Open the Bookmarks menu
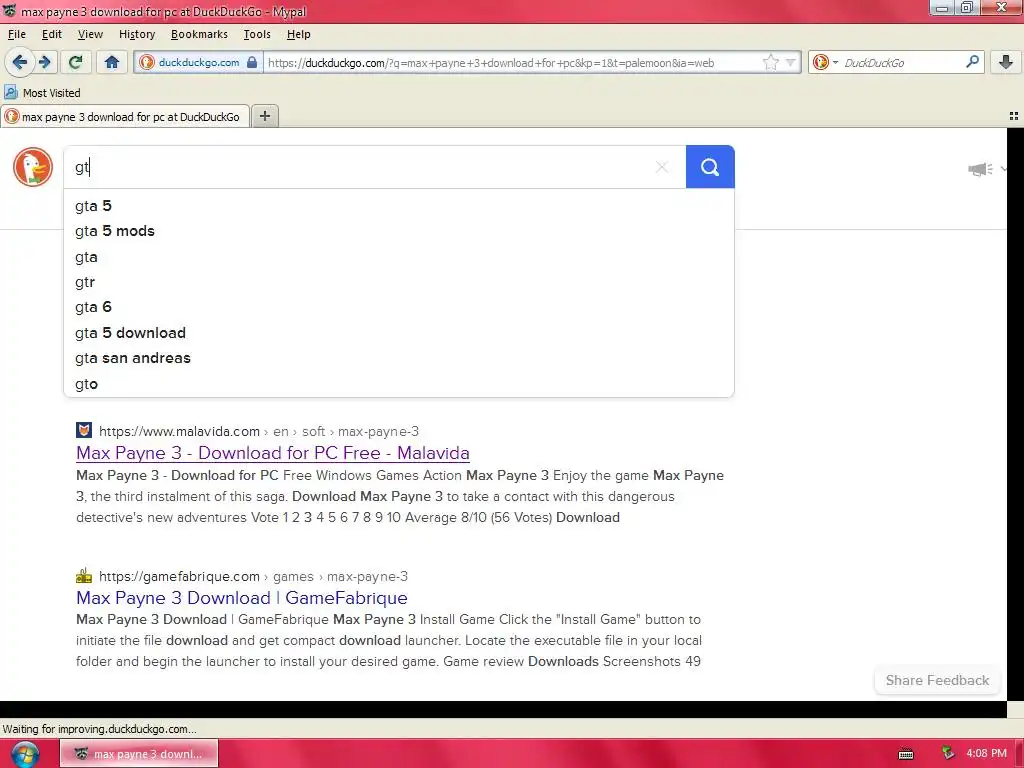1024x768 pixels. 199,35
